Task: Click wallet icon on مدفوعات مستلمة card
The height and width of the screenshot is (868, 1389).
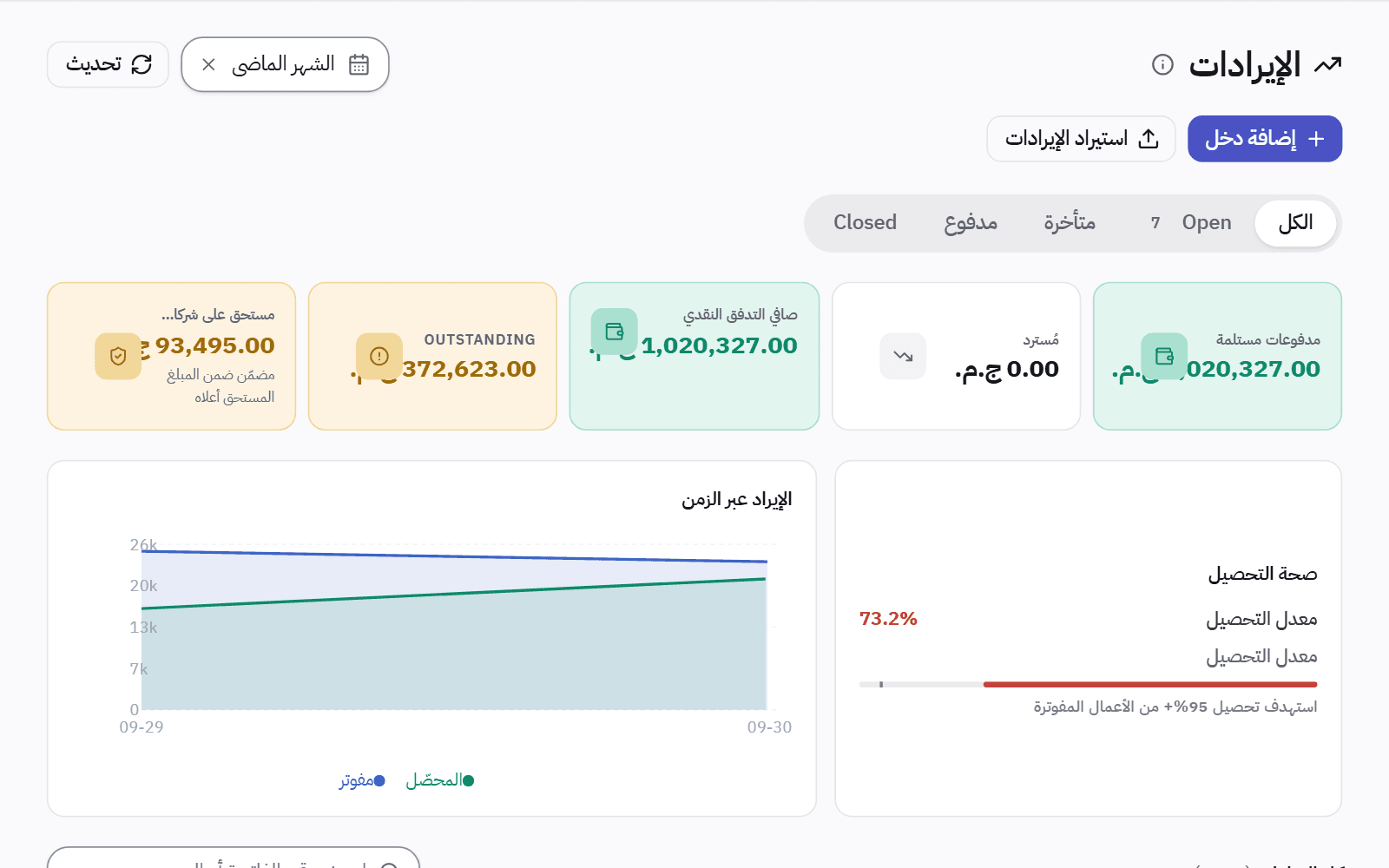Action: (1164, 356)
